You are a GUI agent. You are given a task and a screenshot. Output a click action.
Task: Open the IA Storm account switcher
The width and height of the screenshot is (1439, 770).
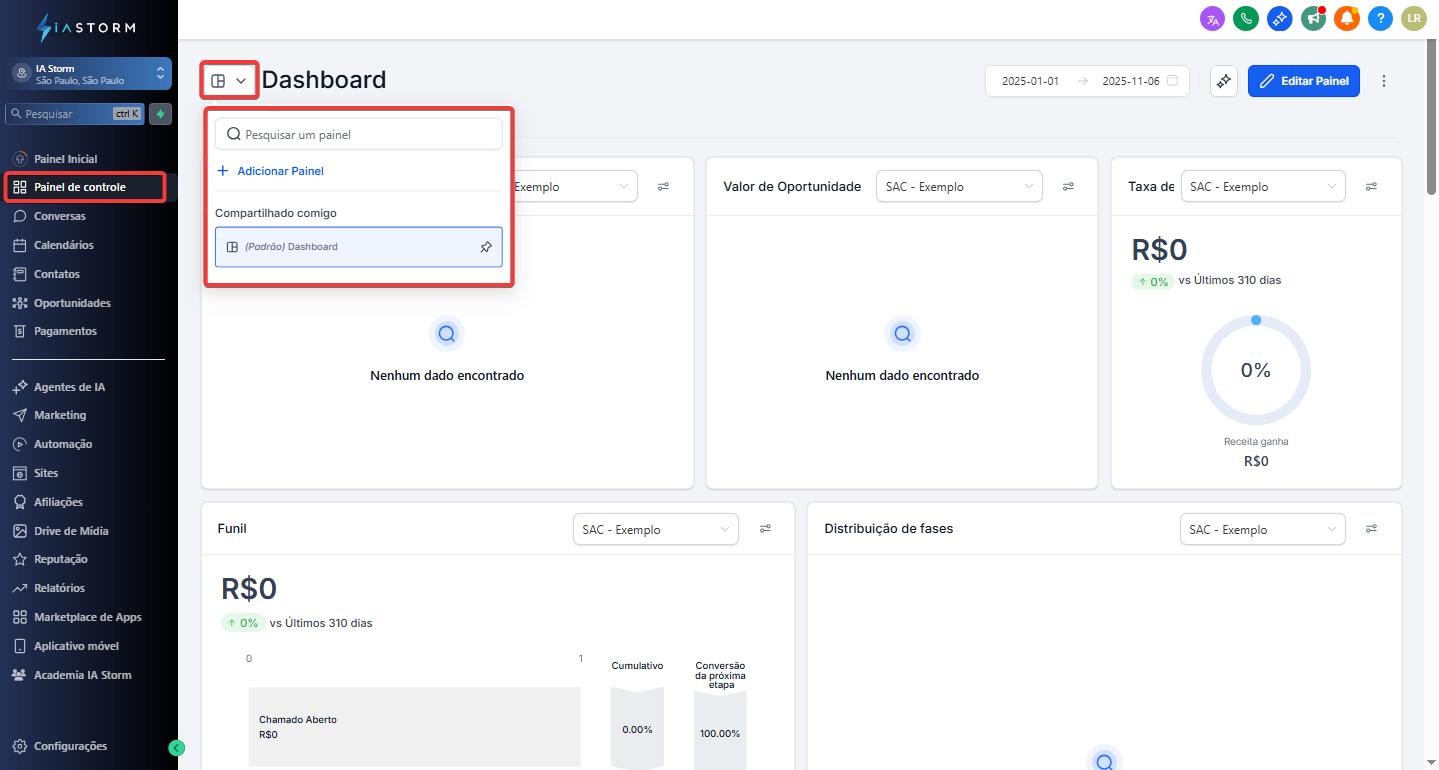pyautogui.click(x=90, y=74)
